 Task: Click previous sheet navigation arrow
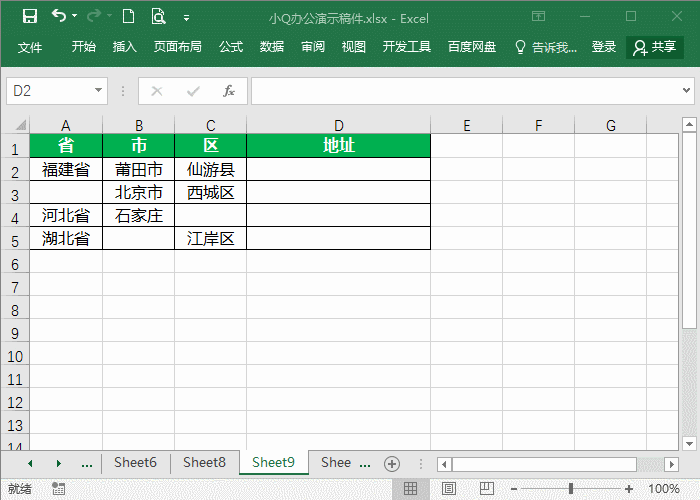tap(30, 464)
